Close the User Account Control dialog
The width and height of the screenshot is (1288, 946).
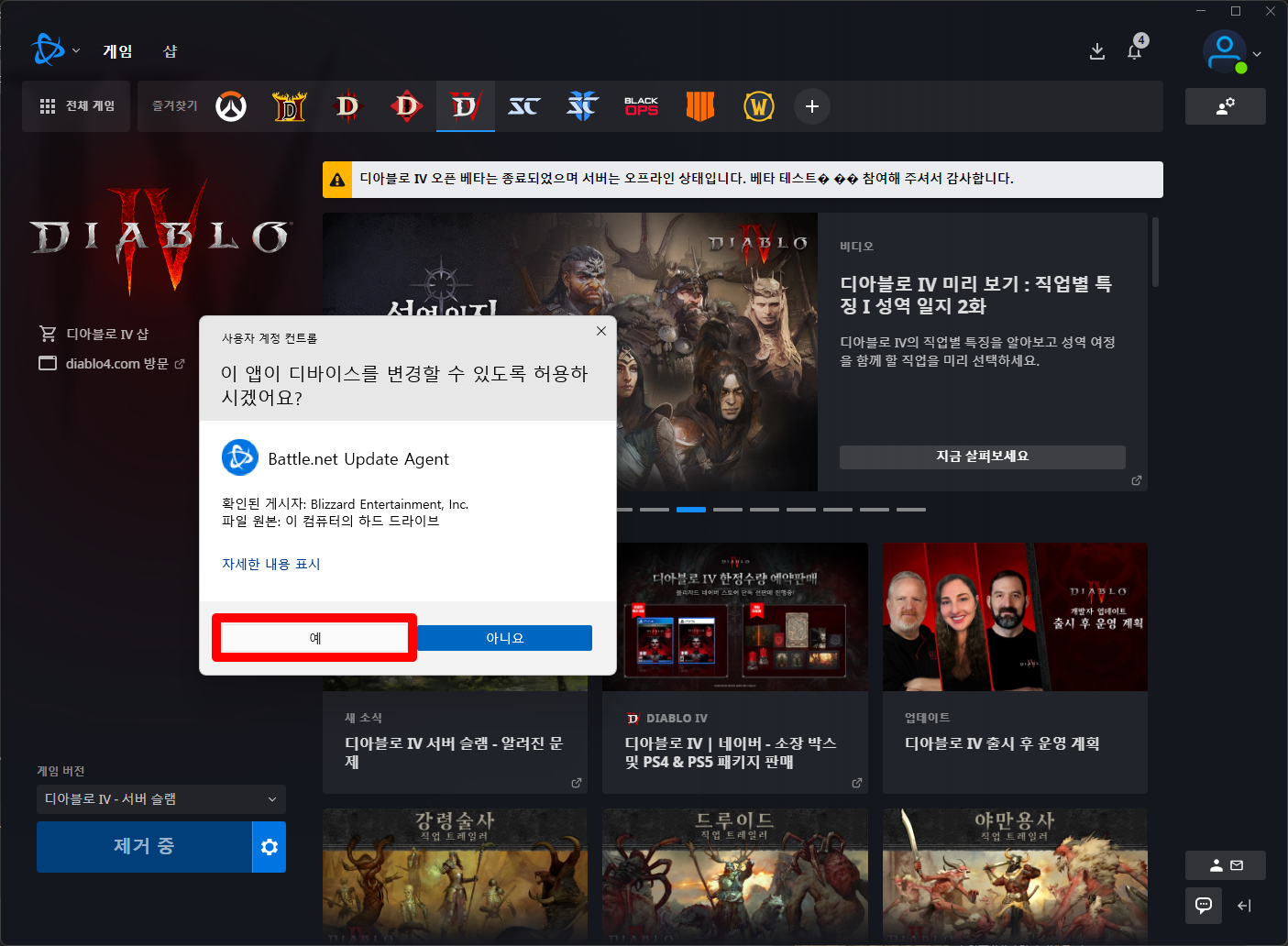tap(601, 331)
